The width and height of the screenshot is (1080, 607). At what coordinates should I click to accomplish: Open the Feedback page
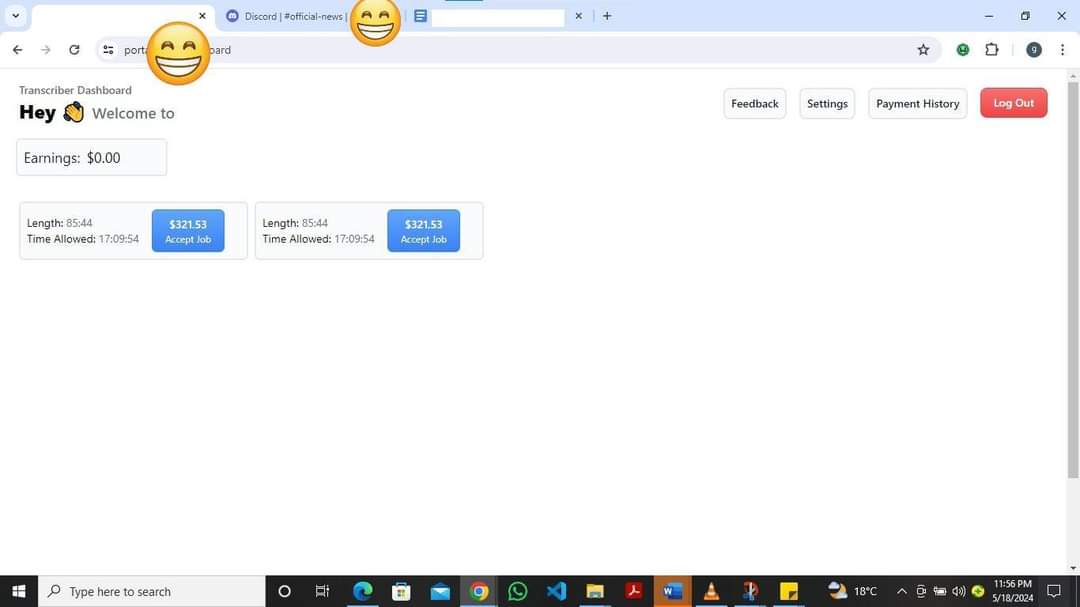click(754, 103)
